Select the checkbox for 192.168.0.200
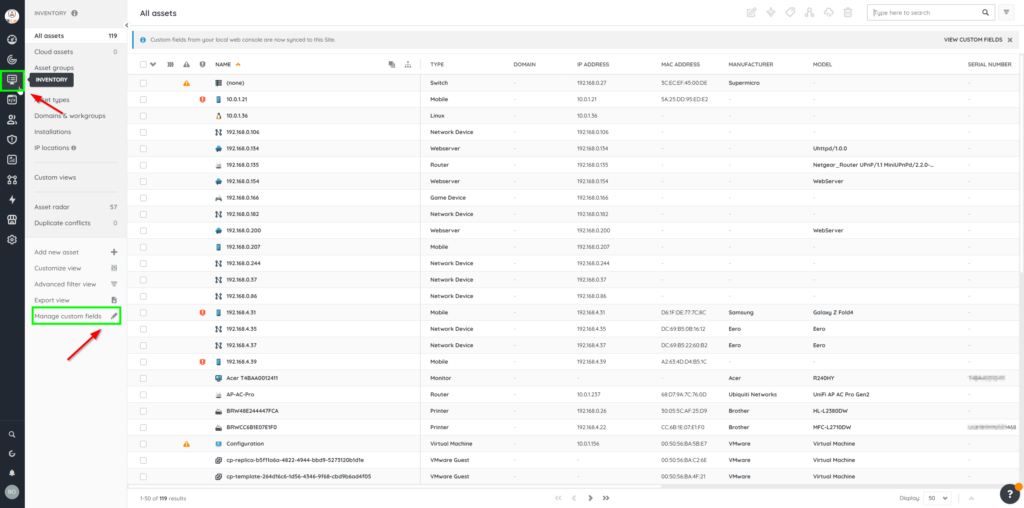The width and height of the screenshot is (1024, 508). point(144,230)
